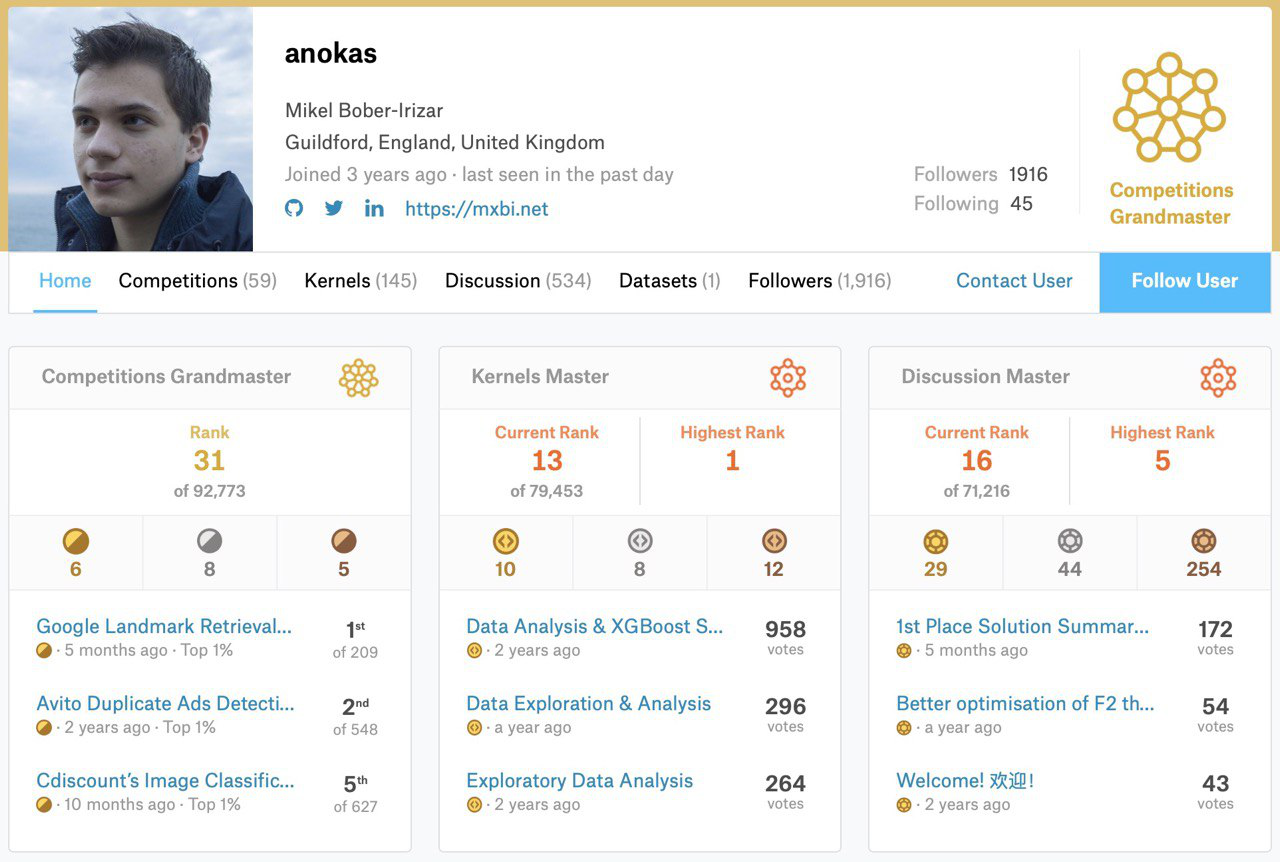Visit the https://mxbi.net website link

tap(476, 209)
